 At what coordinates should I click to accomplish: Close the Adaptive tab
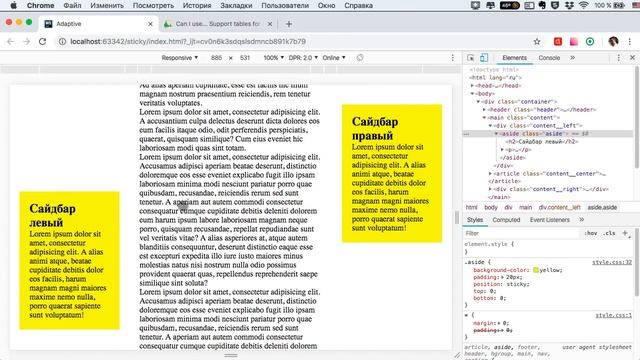click(x=150, y=24)
